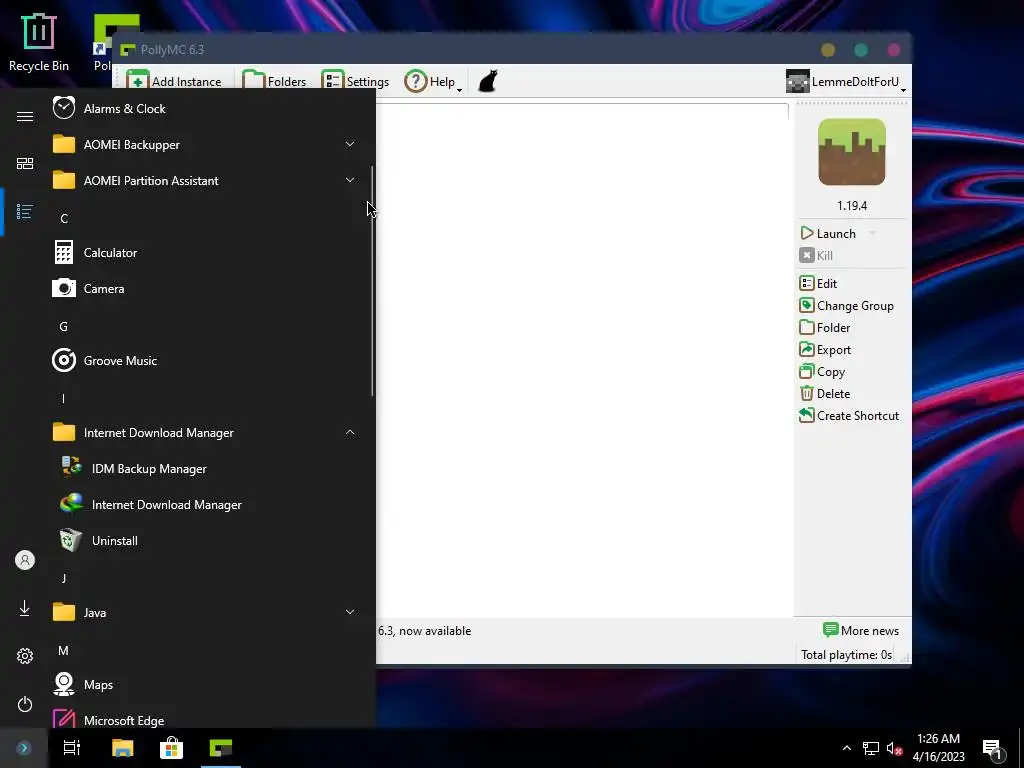The height and width of the screenshot is (768, 1024).
Task: Click the Start menu hamburger button
Action: (x=25, y=116)
